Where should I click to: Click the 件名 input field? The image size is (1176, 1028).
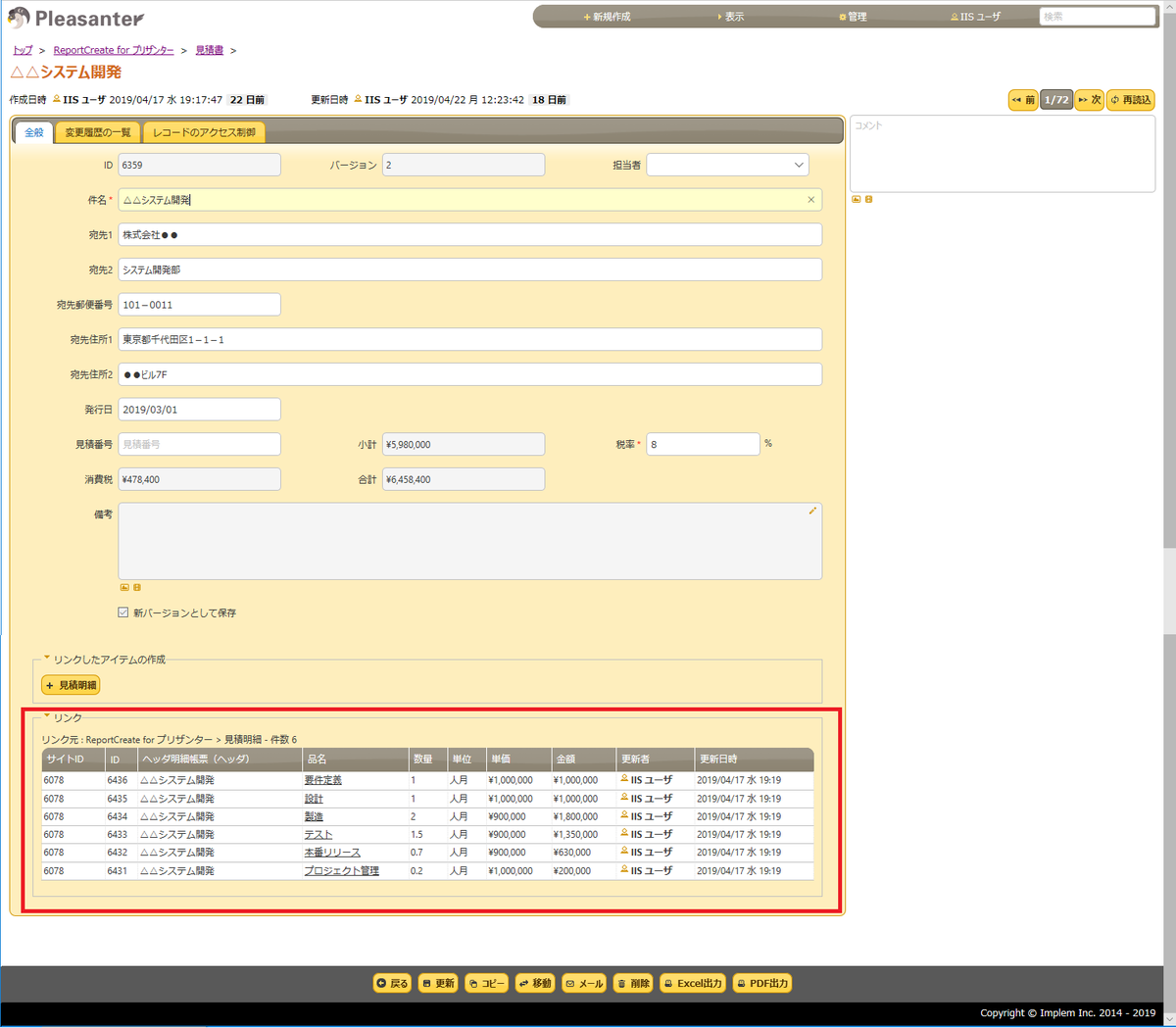click(x=469, y=200)
